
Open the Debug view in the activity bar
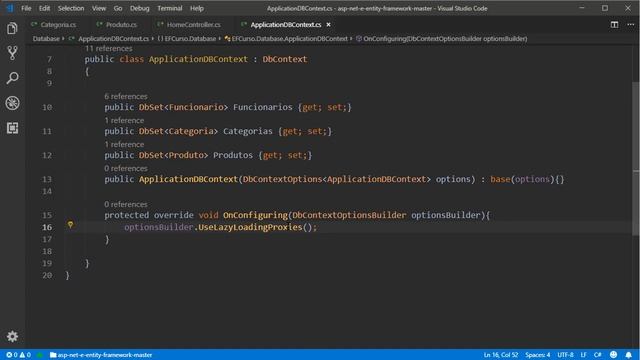12,103
